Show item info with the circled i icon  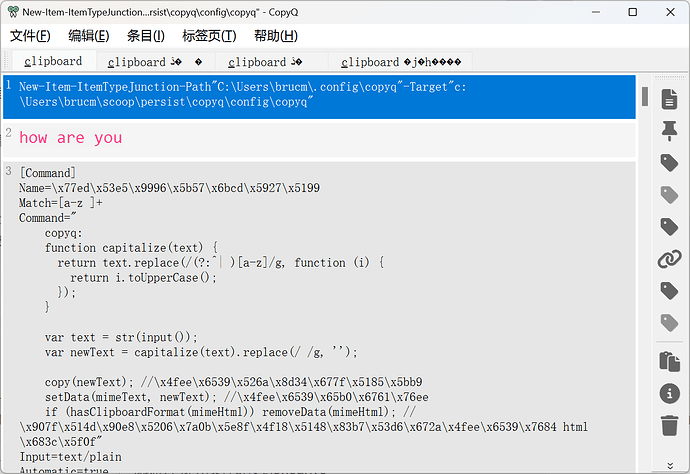click(669, 393)
